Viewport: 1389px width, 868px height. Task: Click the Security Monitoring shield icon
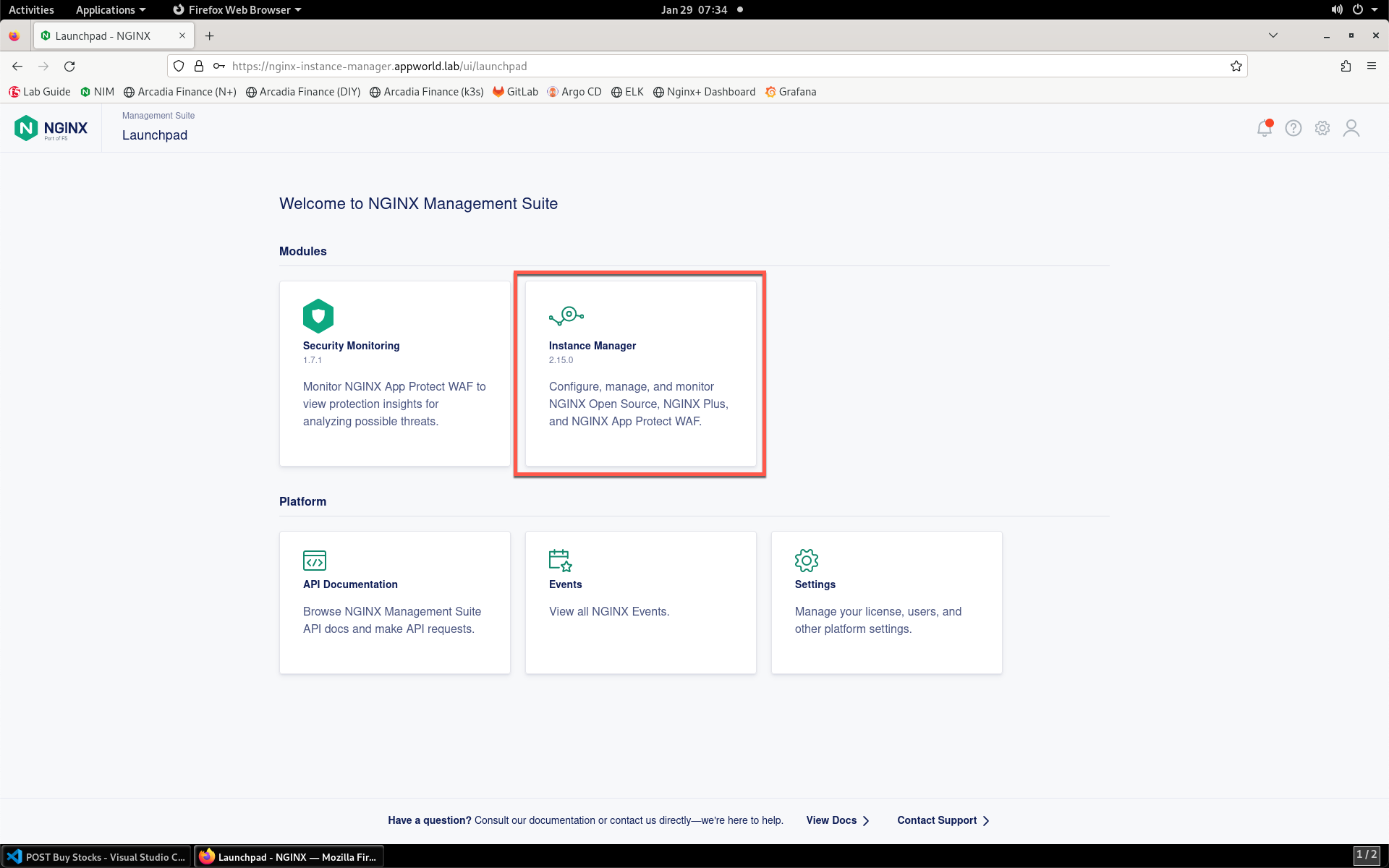318,315
